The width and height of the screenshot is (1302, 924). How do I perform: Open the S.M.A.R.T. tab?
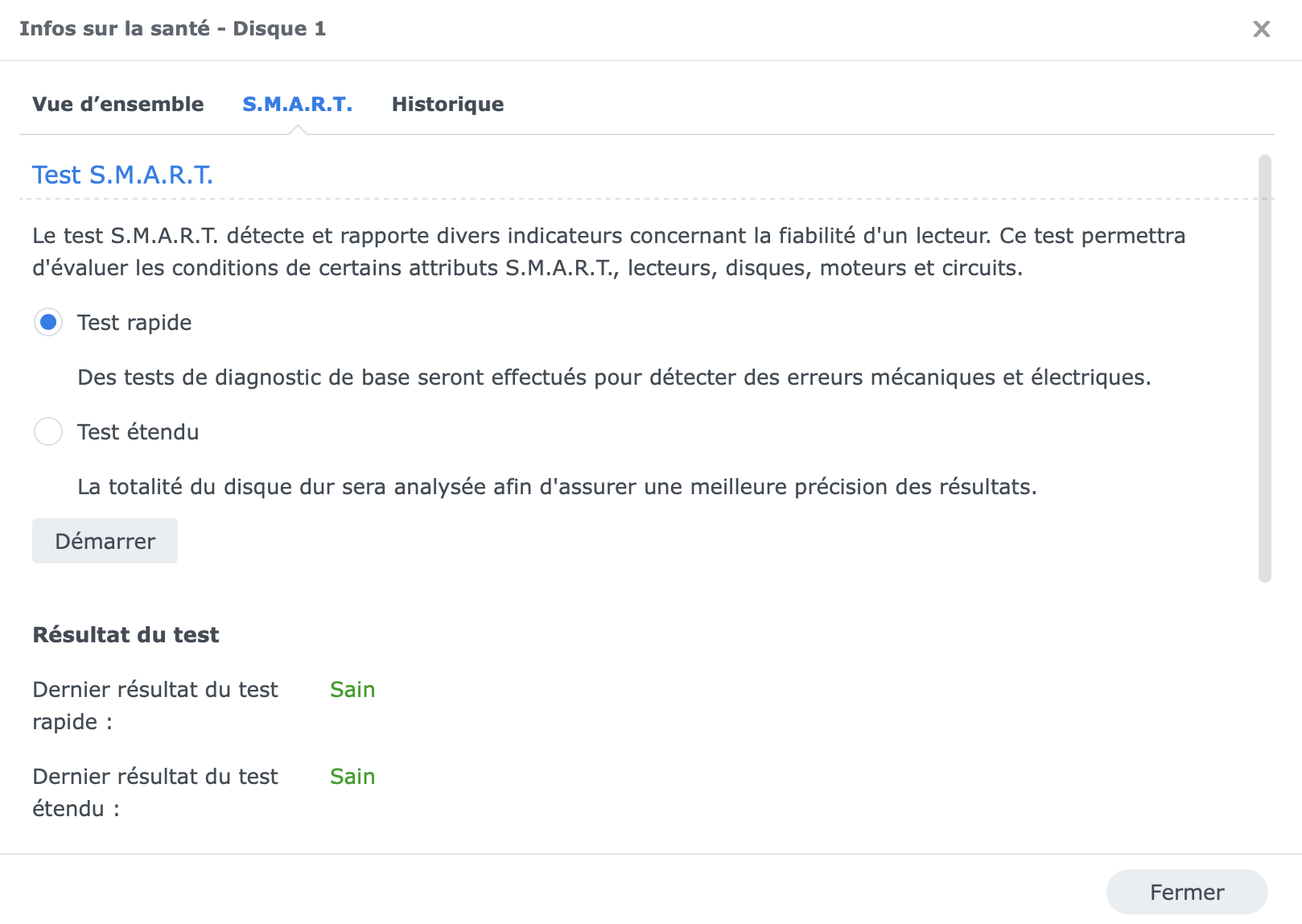click(297, 105)
